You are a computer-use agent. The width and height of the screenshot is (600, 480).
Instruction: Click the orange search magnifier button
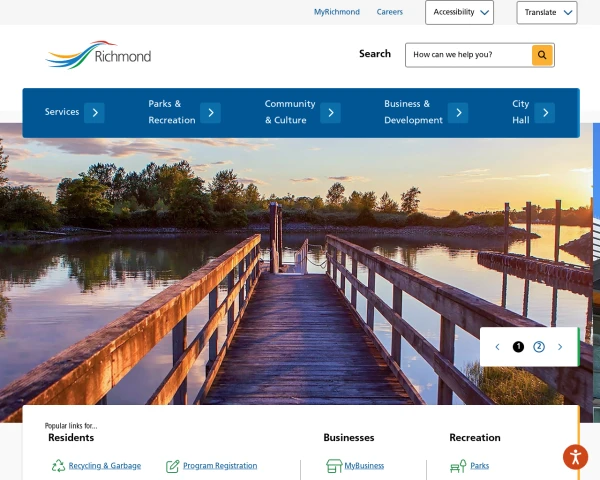click(x=542, y=55)
